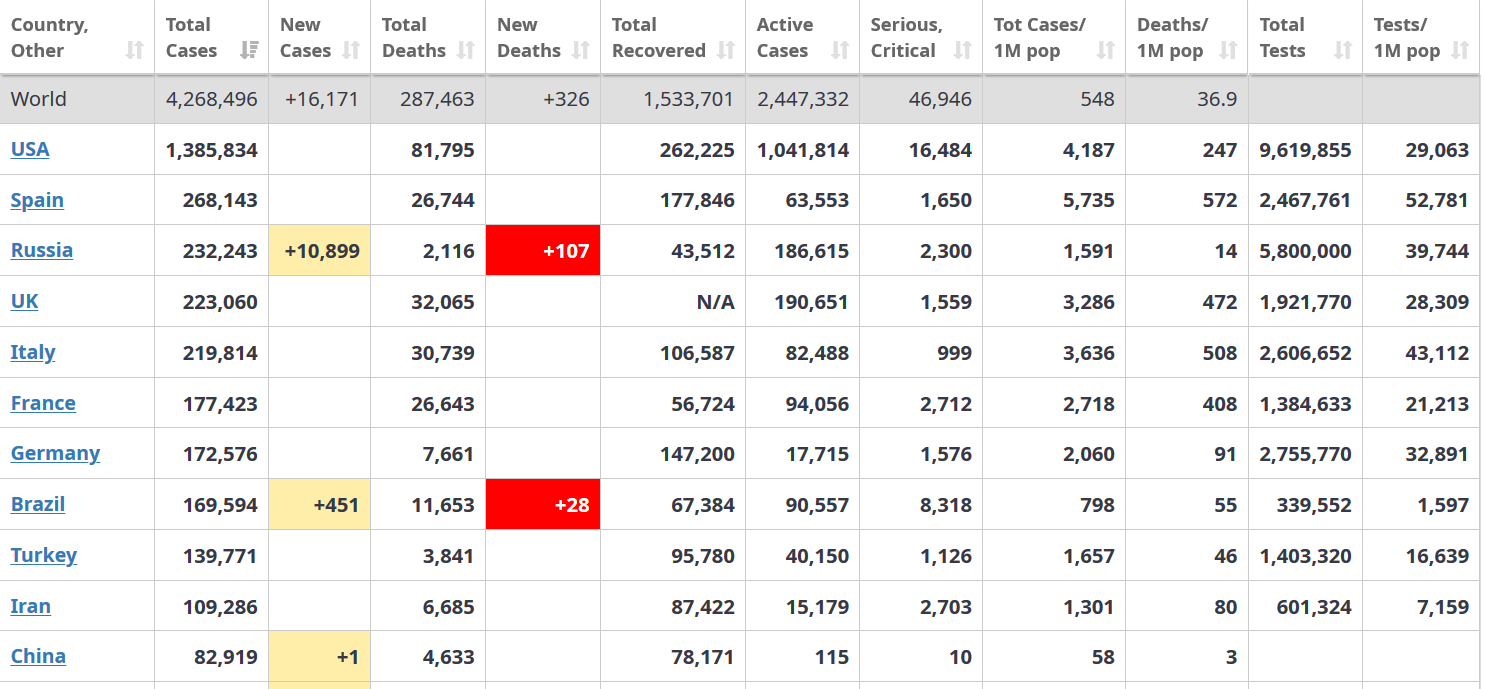
Task: Click Russia total tests 5,800,000
Action: pos(1305,251)
